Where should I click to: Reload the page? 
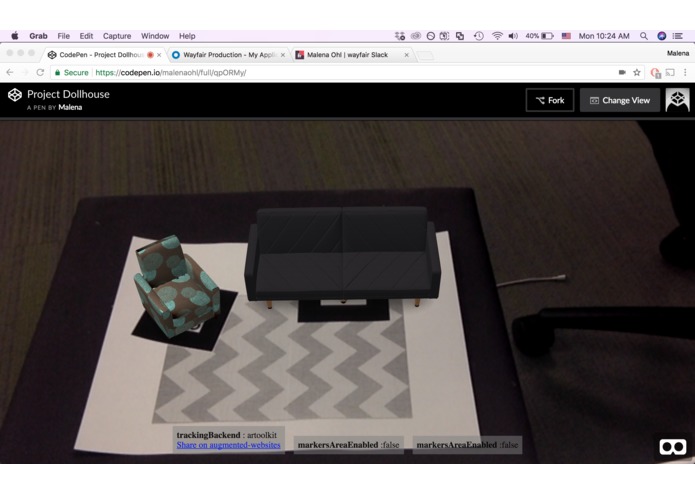coord(40,72)
